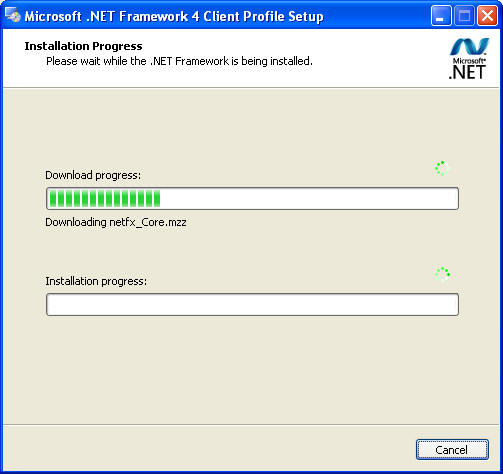The image size is (503, 474).
Task: Click the download progress spinner icon
Action: click(x=442, y=168)
